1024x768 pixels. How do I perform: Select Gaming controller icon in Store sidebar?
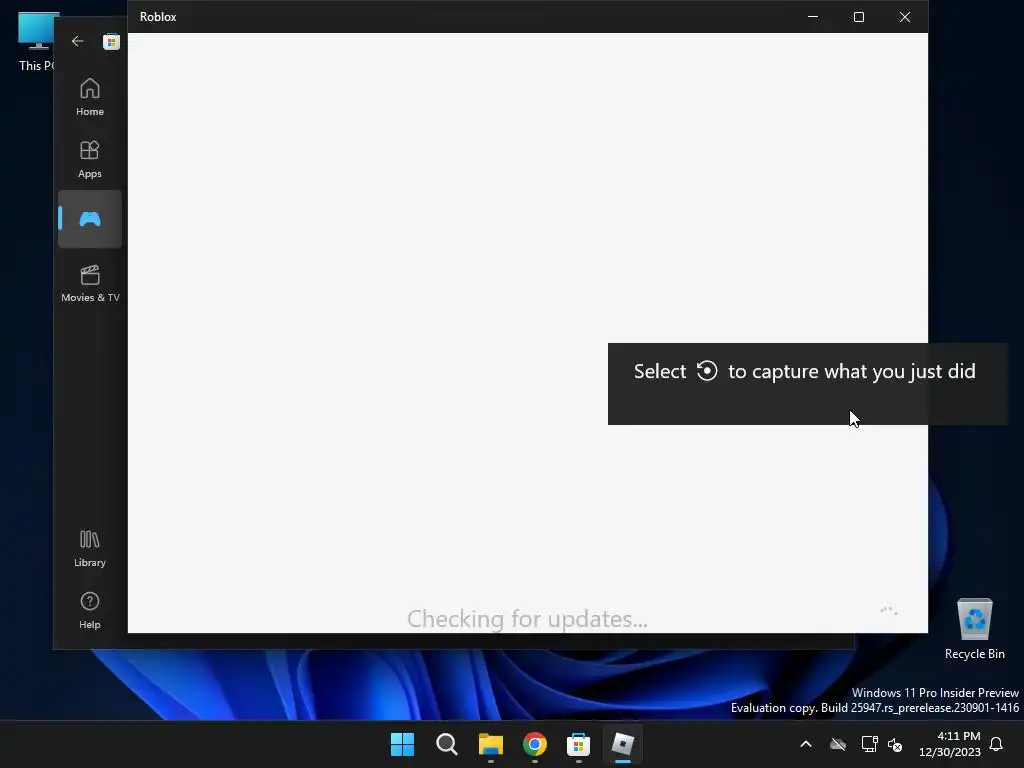click(x=89, y=219)
